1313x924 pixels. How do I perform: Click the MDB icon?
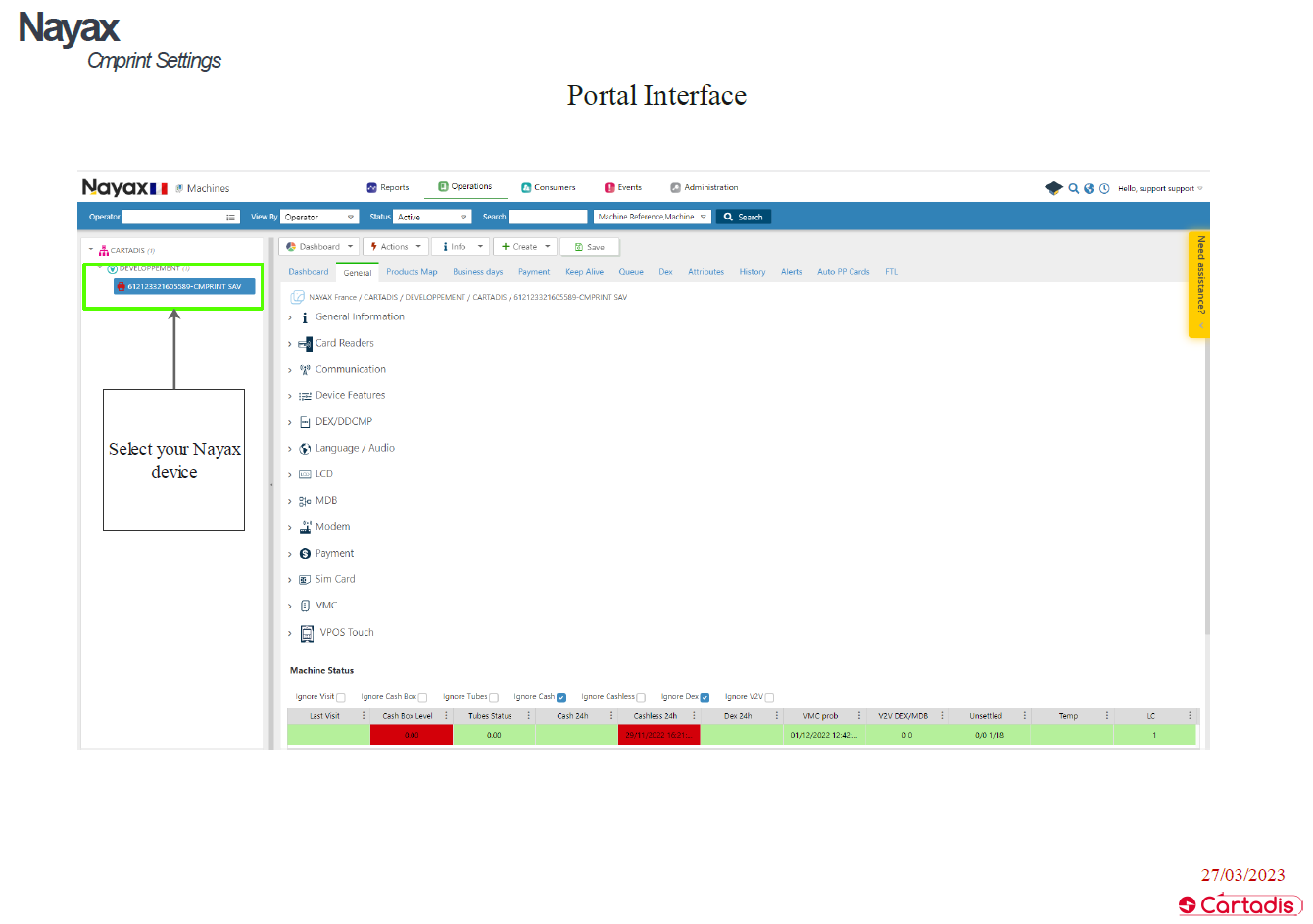(305, 501)
